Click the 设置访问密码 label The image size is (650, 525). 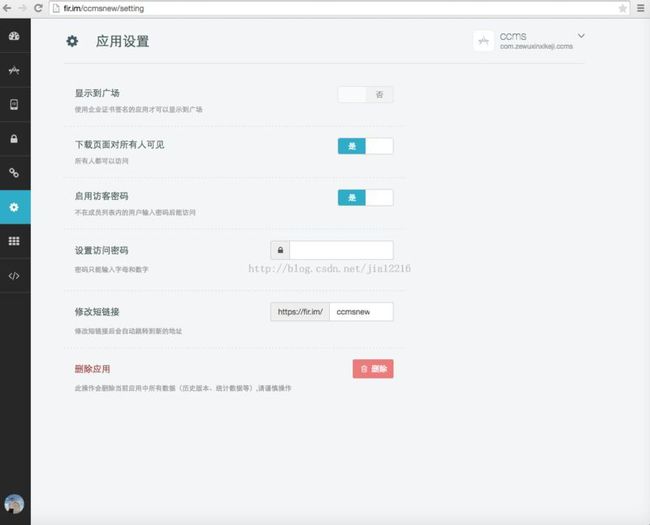pyautogui.click(x=102, y=250)
